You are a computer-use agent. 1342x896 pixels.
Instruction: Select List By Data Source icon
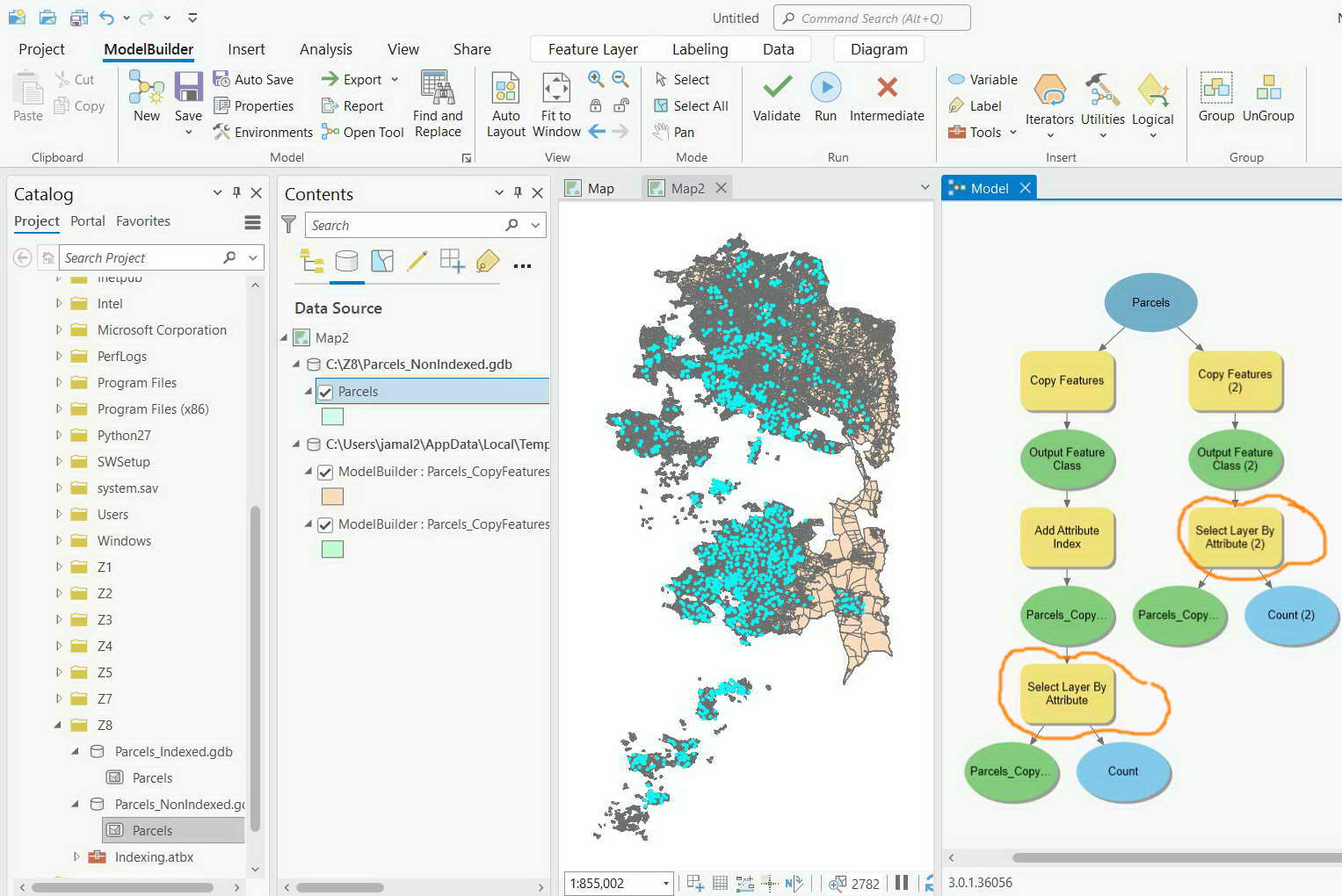click(x=346, y=261)
